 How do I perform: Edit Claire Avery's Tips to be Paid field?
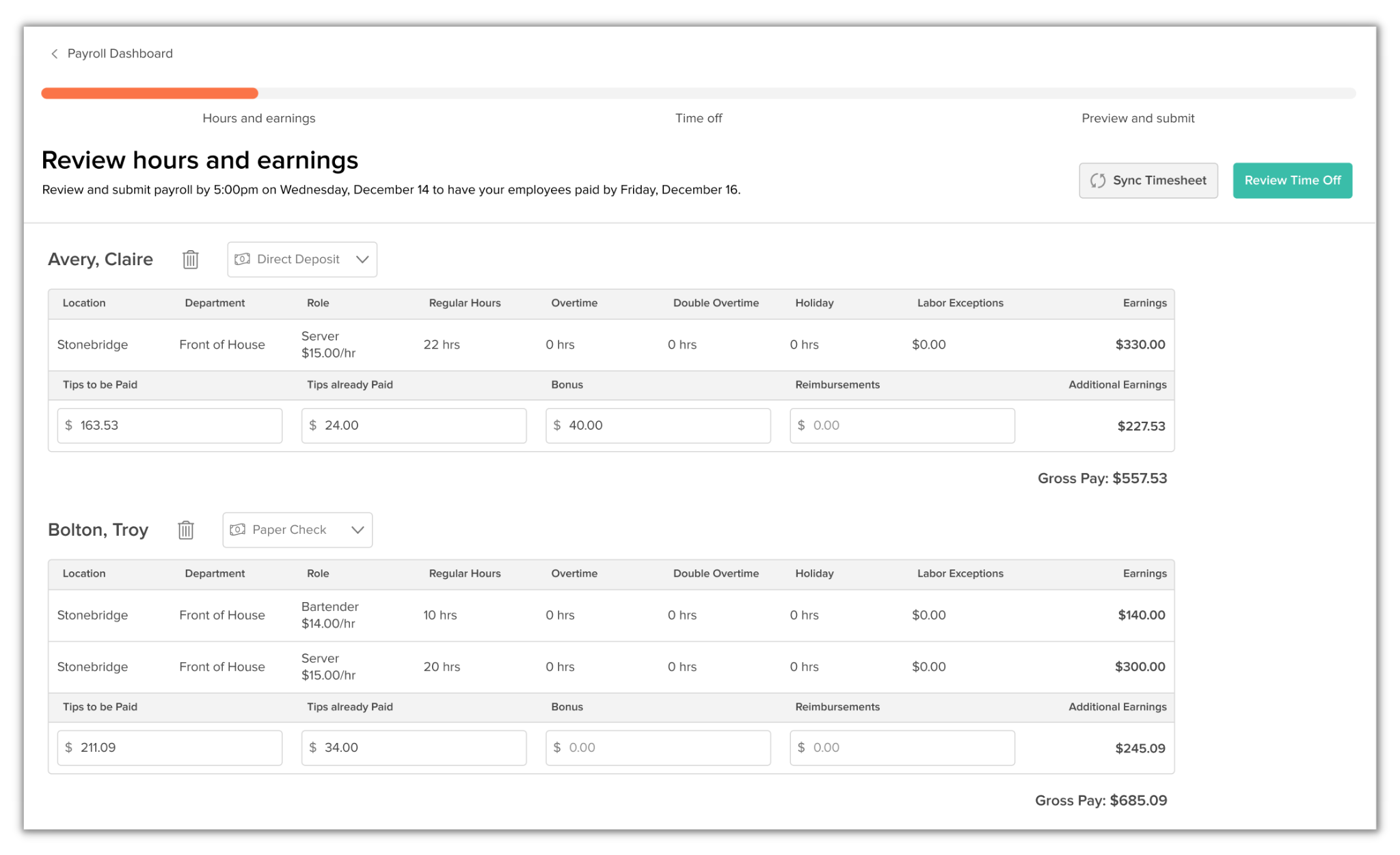coord(170,426)
